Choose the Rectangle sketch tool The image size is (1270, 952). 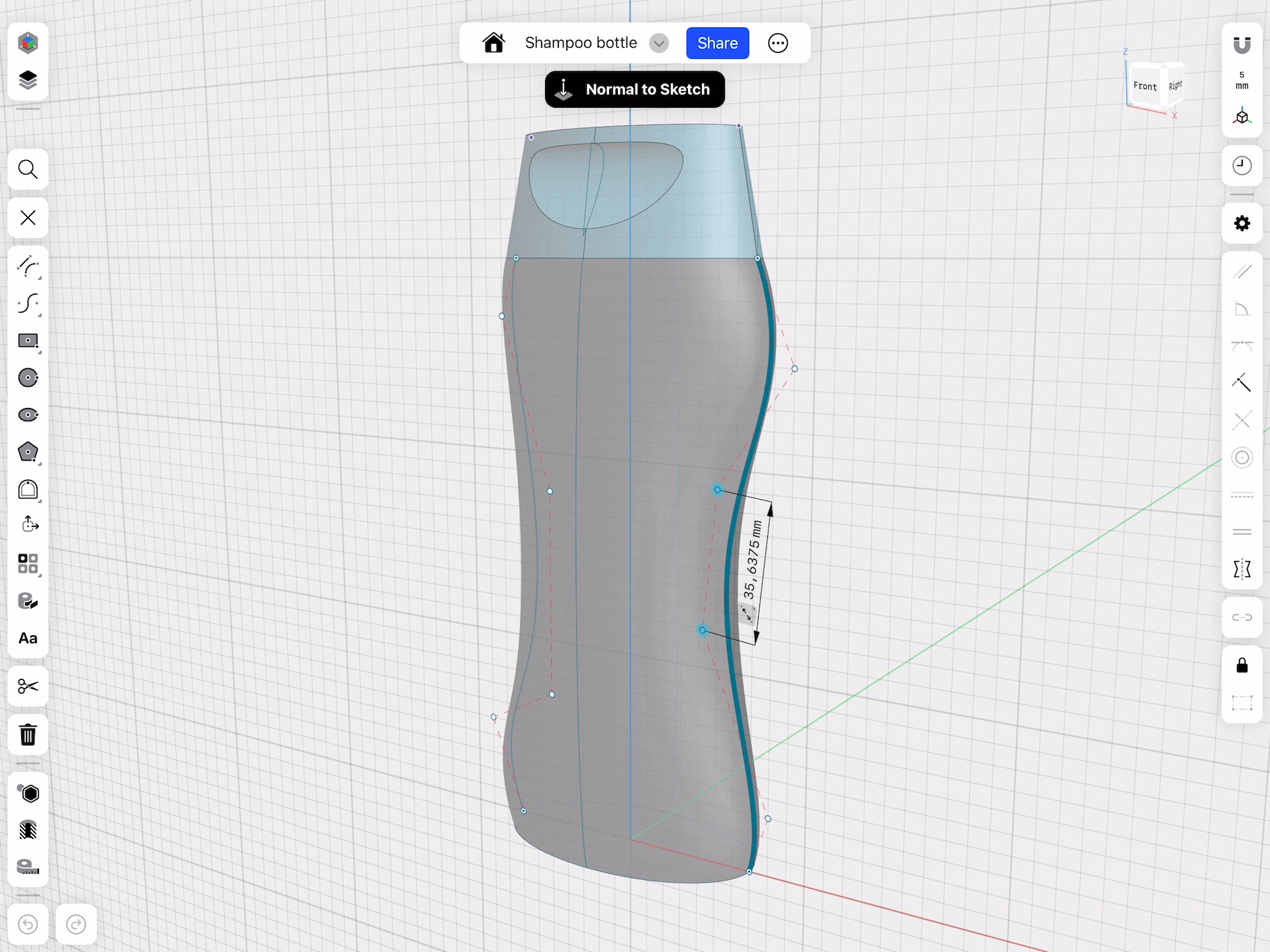[28, 341]
